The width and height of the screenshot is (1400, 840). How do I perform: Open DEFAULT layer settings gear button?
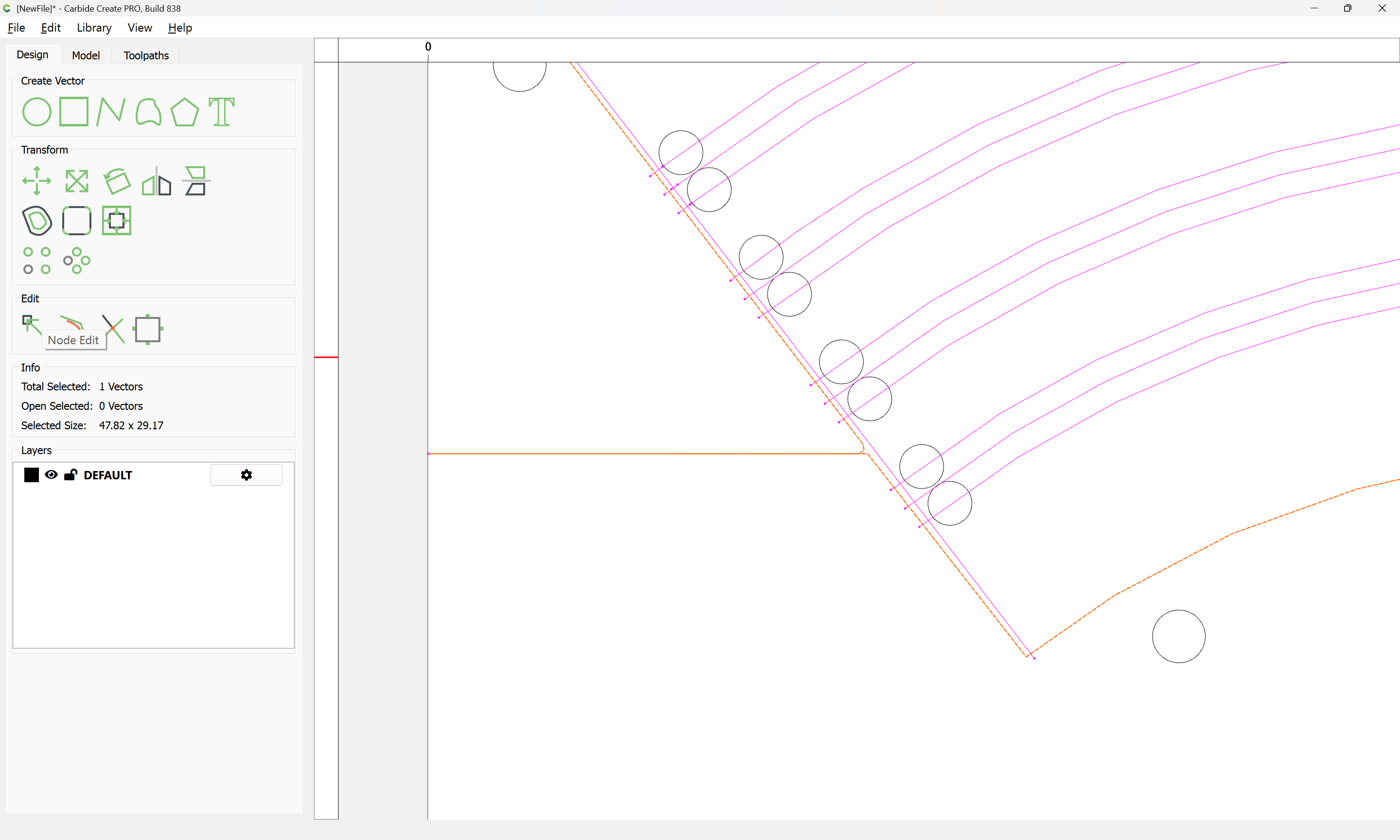pyautogui.click(x=246, y=475)
